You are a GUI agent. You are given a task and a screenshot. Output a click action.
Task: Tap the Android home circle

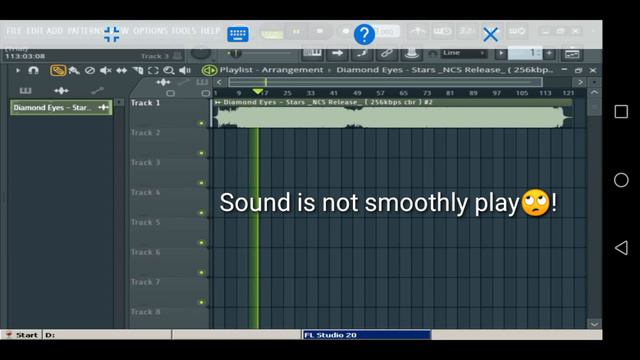click(621, 180)
